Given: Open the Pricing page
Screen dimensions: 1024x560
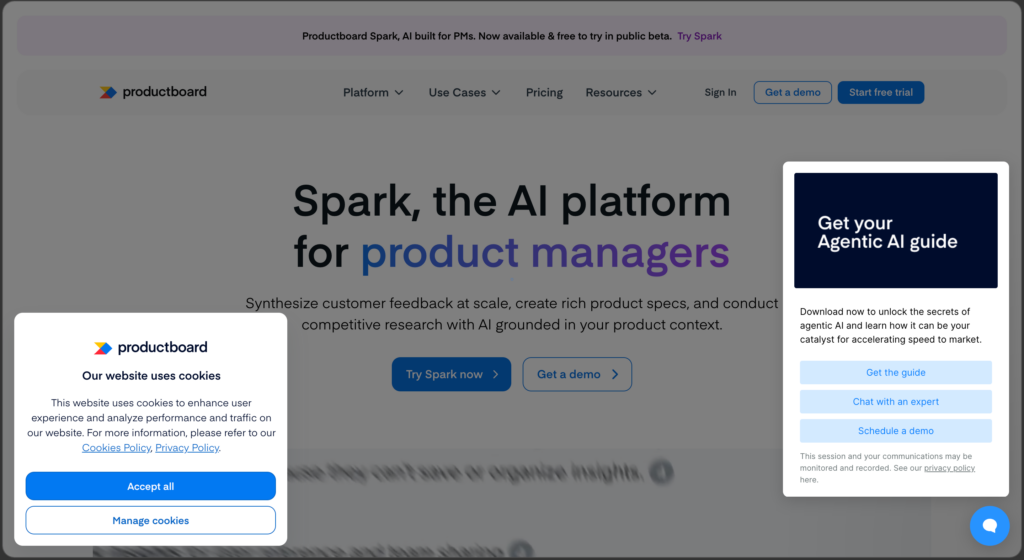Looking at the screenshot, I should pos(544,93).
